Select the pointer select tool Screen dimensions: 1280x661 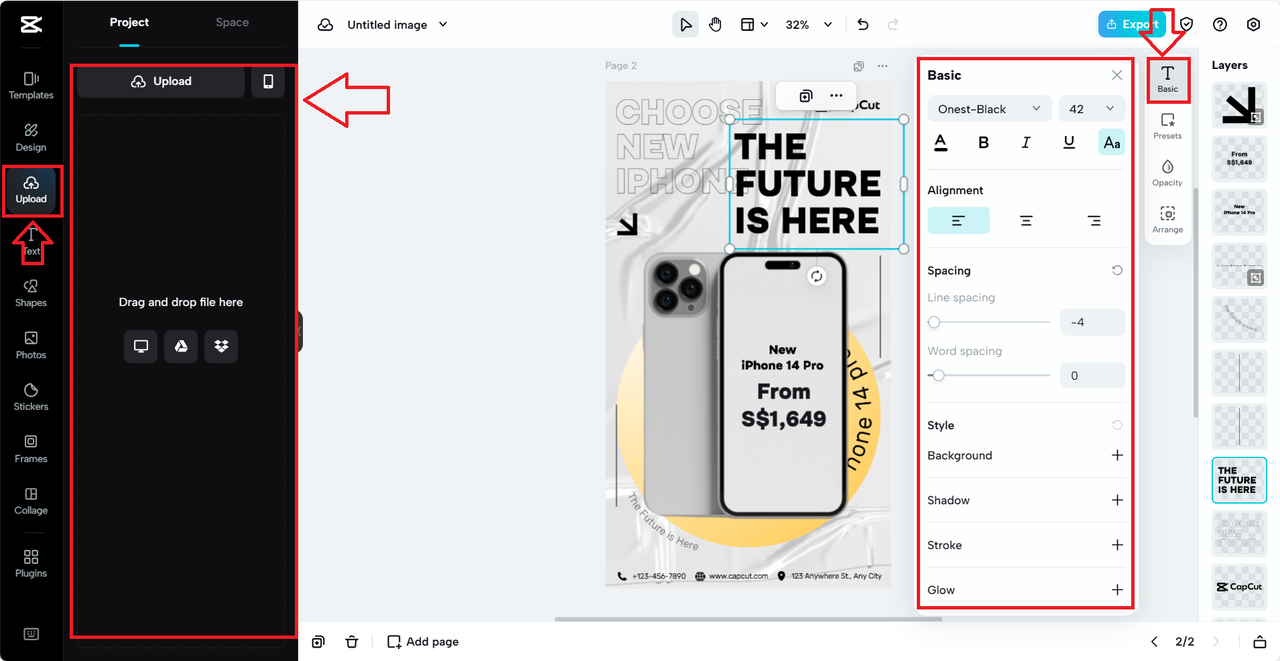(685, 25)
